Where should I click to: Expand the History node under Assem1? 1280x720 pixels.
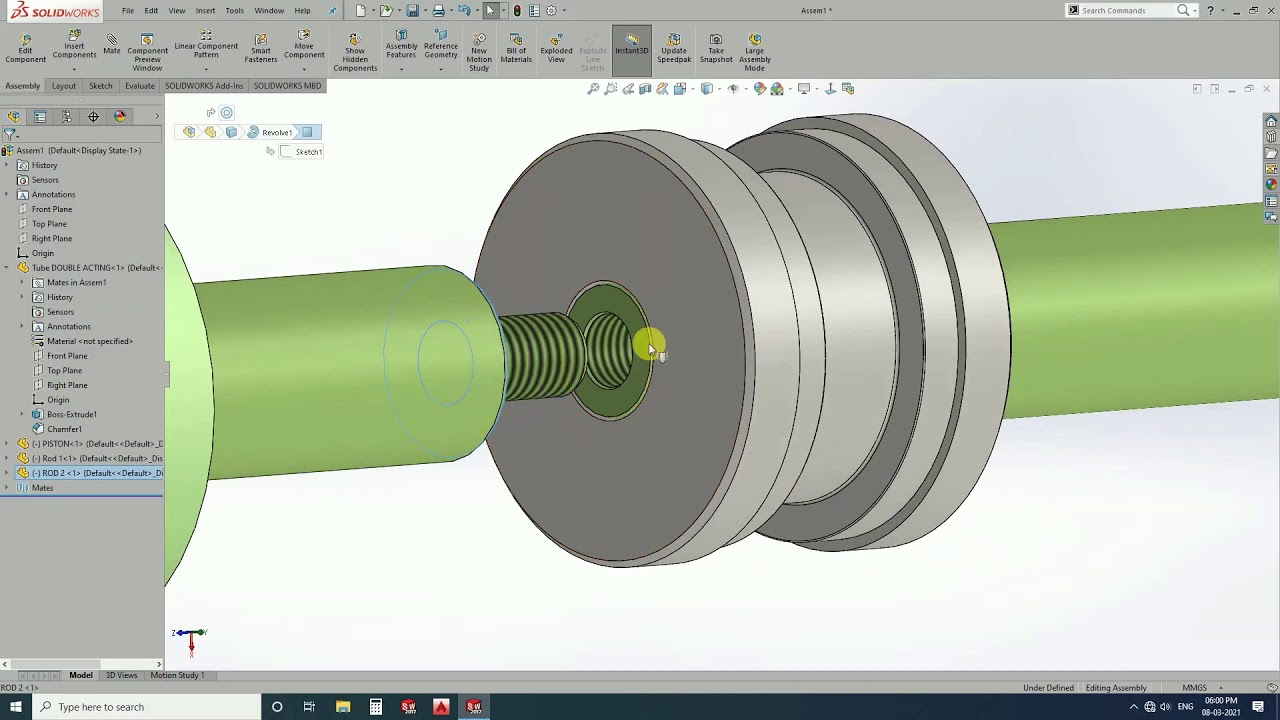pyautogui.click(x=7, y=165)
